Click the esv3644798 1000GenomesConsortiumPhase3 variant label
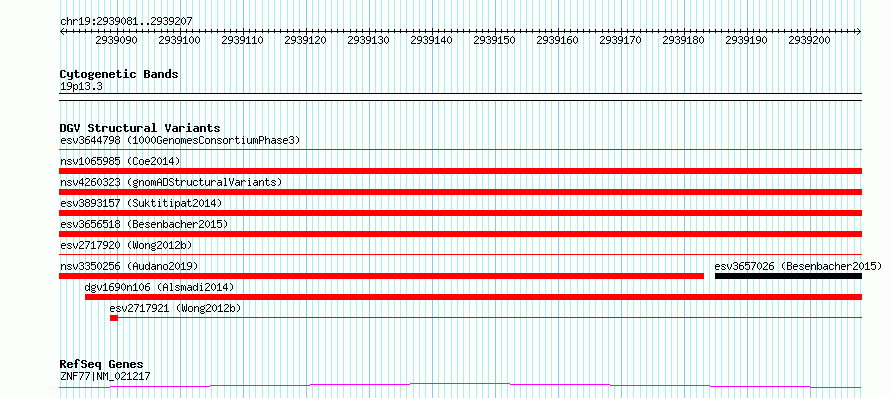This screenshot has width=890, height=398. click(180, 140)
